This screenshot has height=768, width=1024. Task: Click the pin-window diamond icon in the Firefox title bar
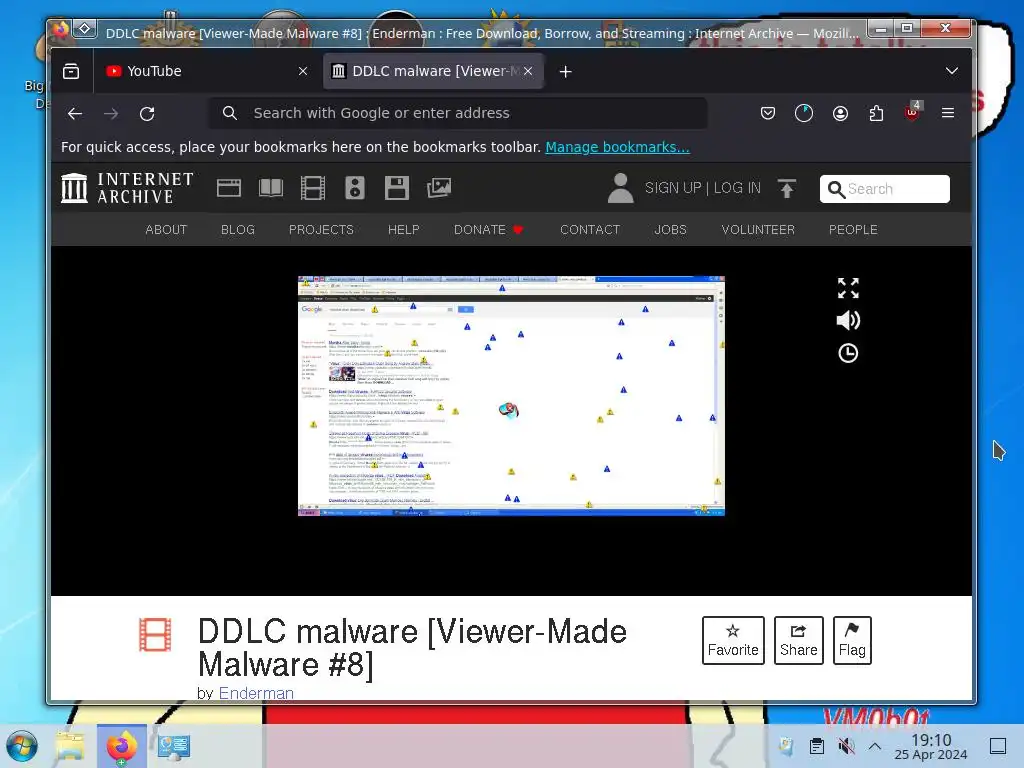(x=85, y=29)
